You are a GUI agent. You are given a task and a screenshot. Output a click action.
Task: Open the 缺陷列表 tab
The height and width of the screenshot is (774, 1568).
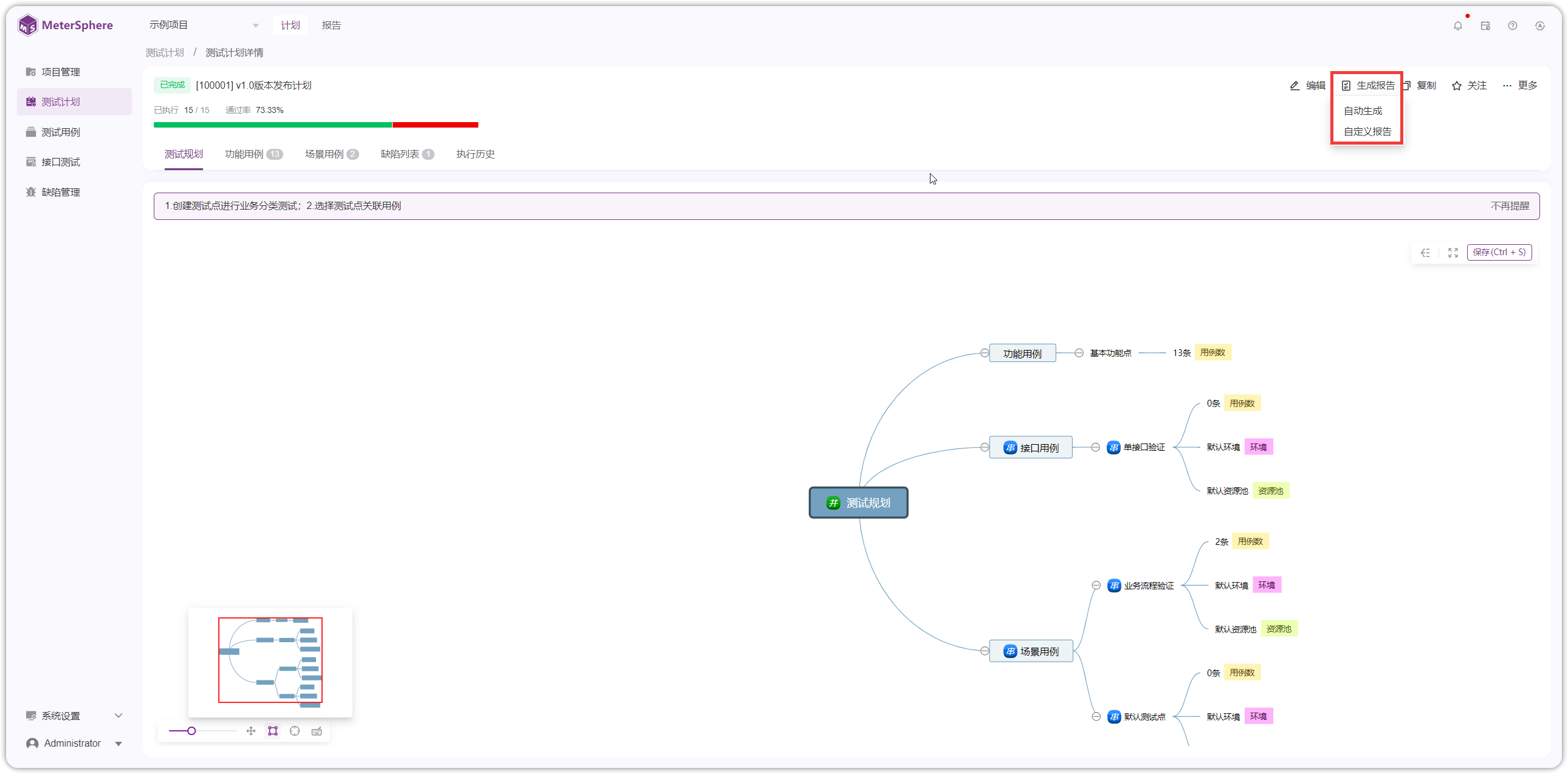[407, 154]
